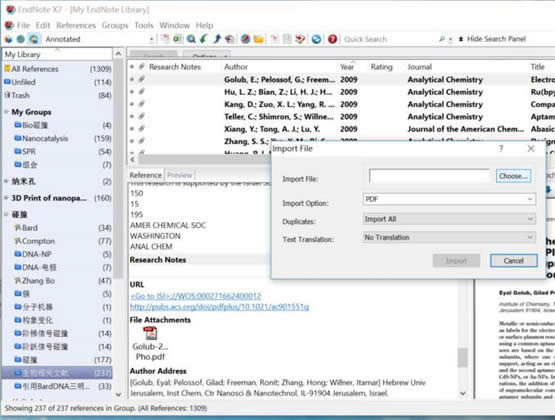This screenshot has height=420, width=555.
Task: Click the Import File path field
Action: point(429,176)
